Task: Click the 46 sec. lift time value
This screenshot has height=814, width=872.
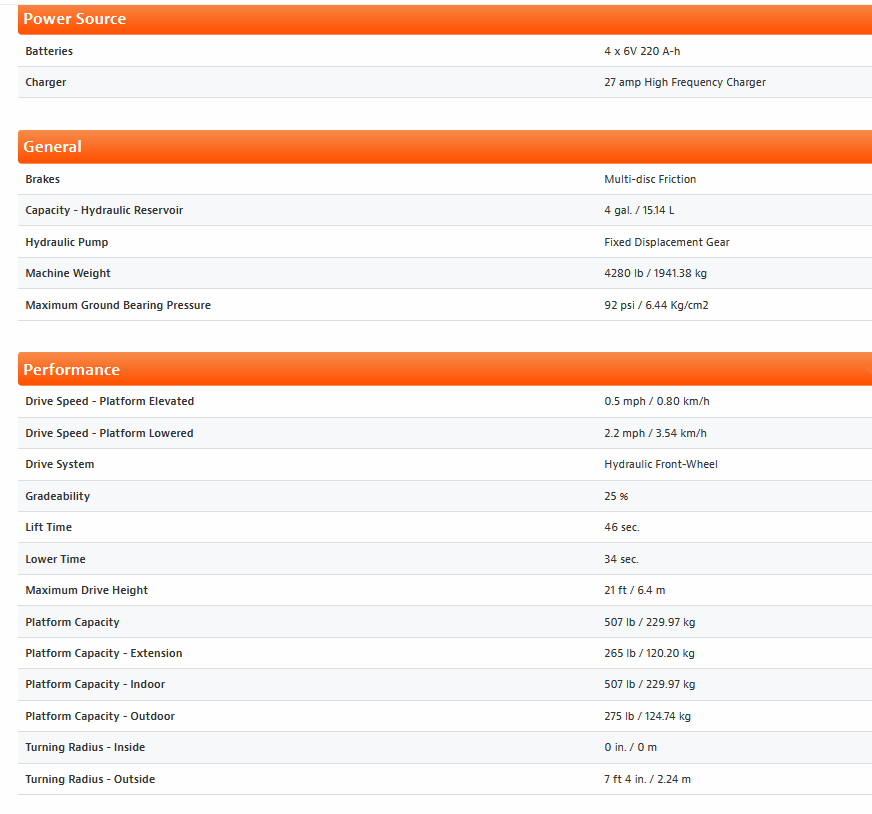Action: pyautogui.click(x=621, y=528)
